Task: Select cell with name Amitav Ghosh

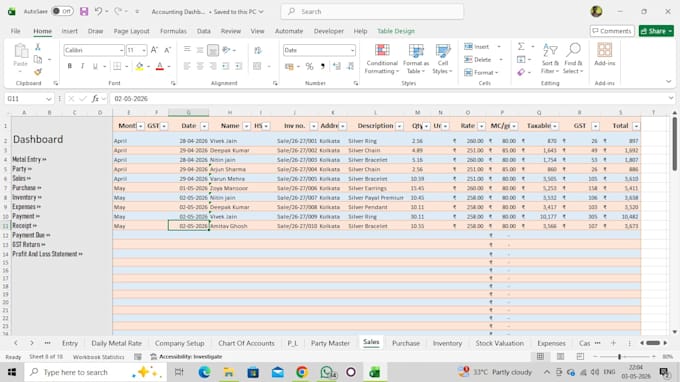Action: click(x=229, y=226)
